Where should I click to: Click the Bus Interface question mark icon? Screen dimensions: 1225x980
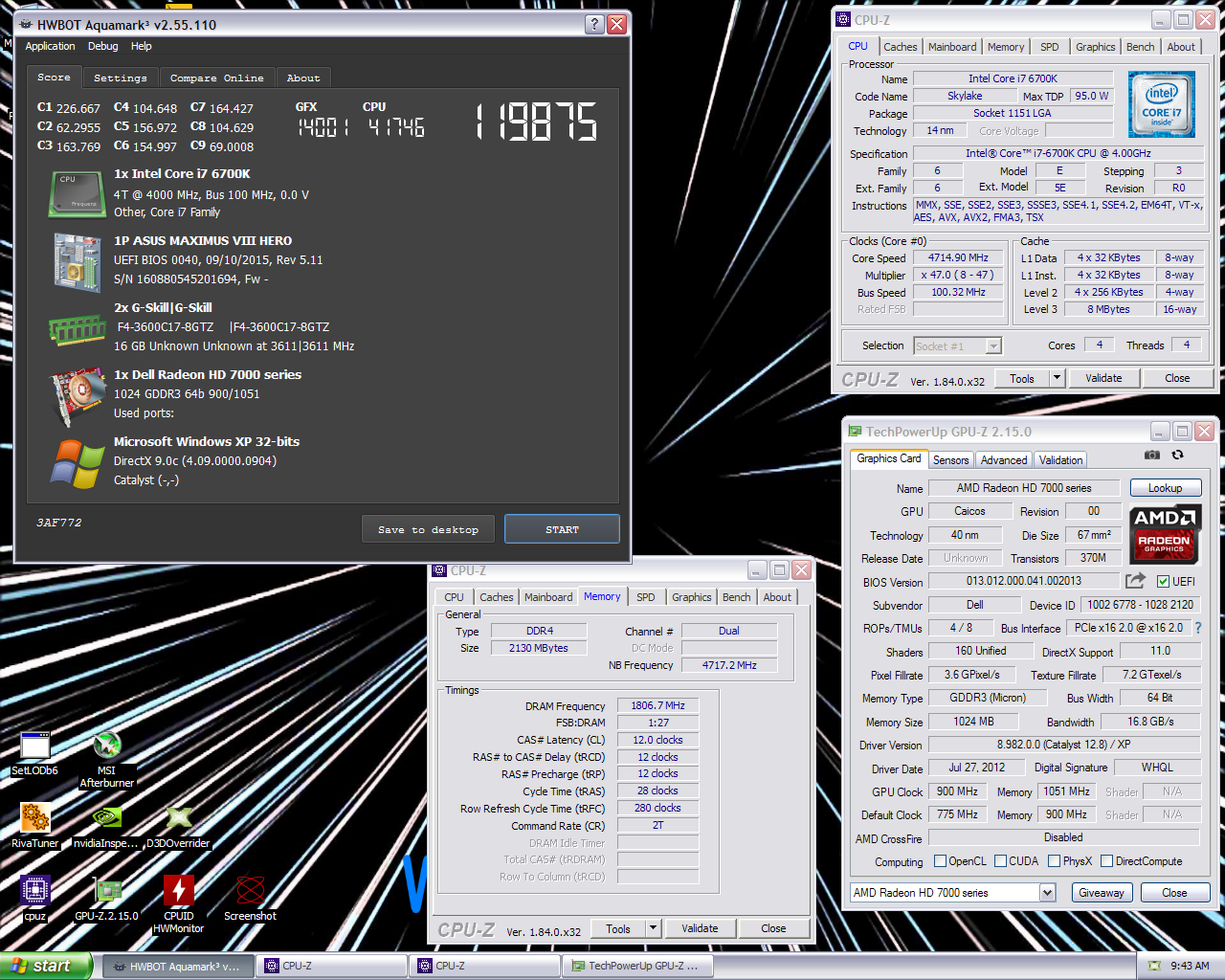click(x=1197, y=628)
